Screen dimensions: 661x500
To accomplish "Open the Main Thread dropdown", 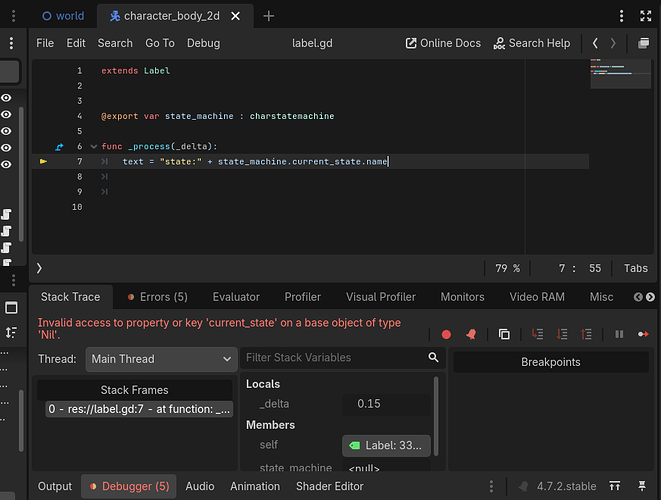I will [161, 359].
